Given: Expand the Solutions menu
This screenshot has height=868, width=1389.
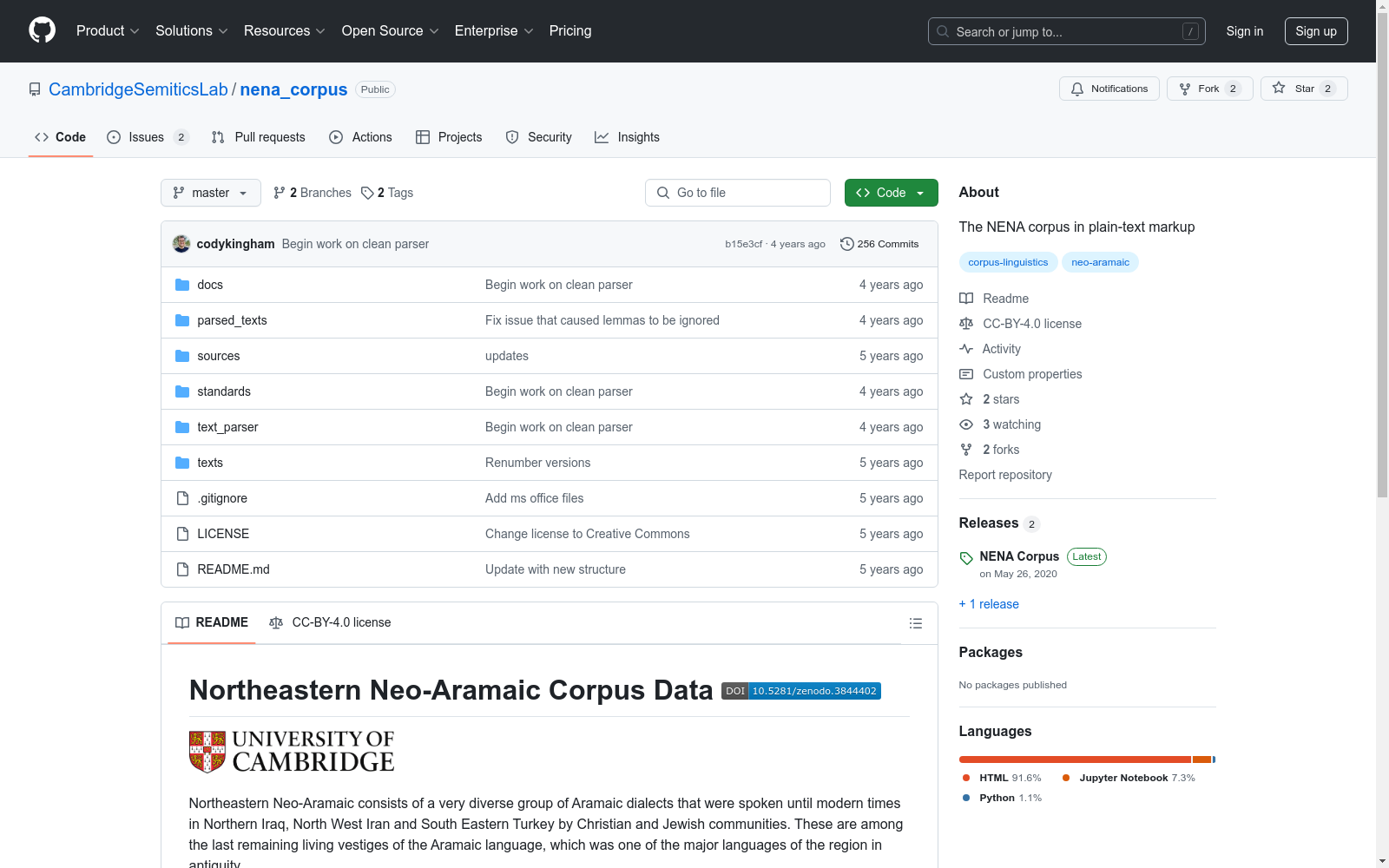Looking at the screenshot, I should 192,31.
